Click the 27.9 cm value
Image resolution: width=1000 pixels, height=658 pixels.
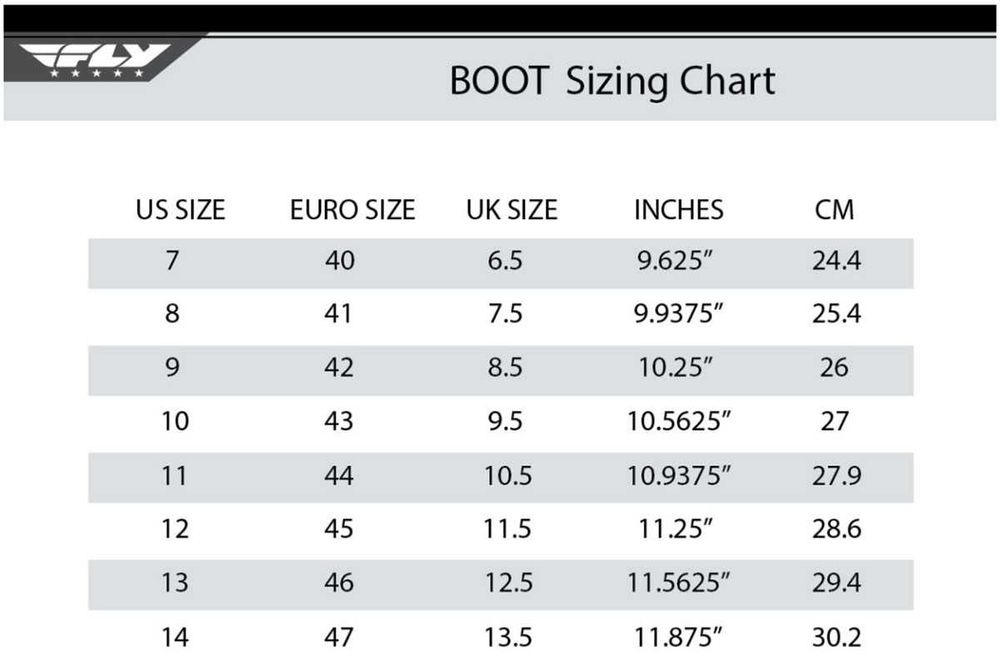coord(836,475)
